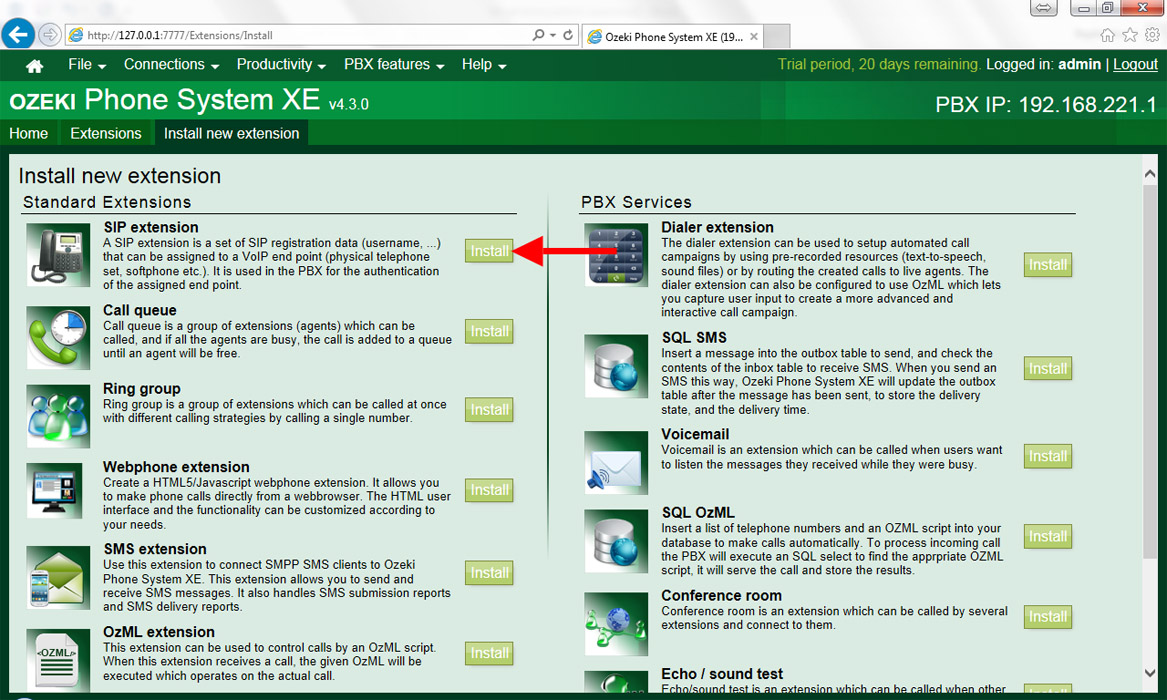Image resolution: width=1167 pixels, height=700 pixels.
Task: Select the Home breadcrumb tab
Action: point(29,133)
